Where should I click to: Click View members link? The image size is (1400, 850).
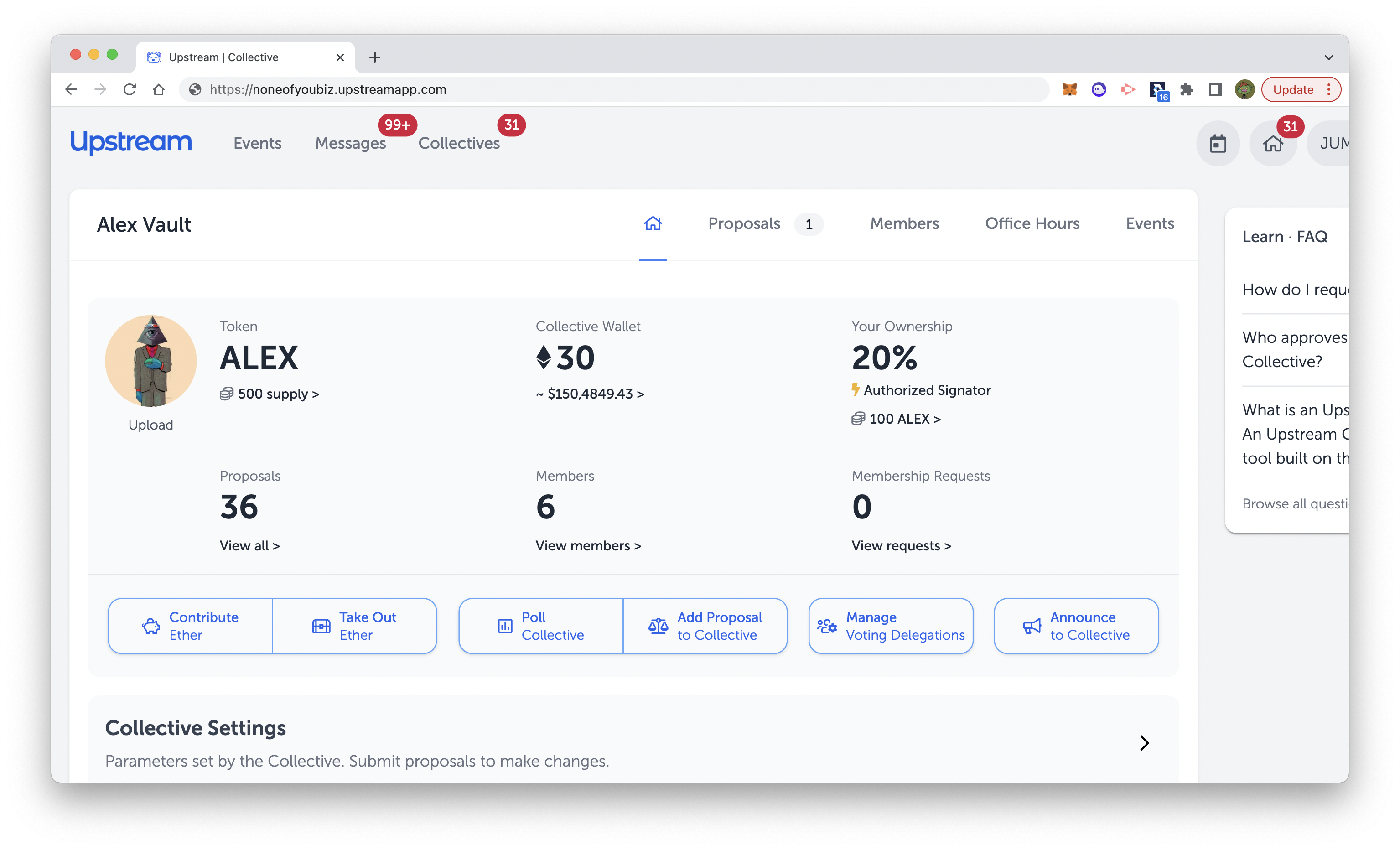588,545
